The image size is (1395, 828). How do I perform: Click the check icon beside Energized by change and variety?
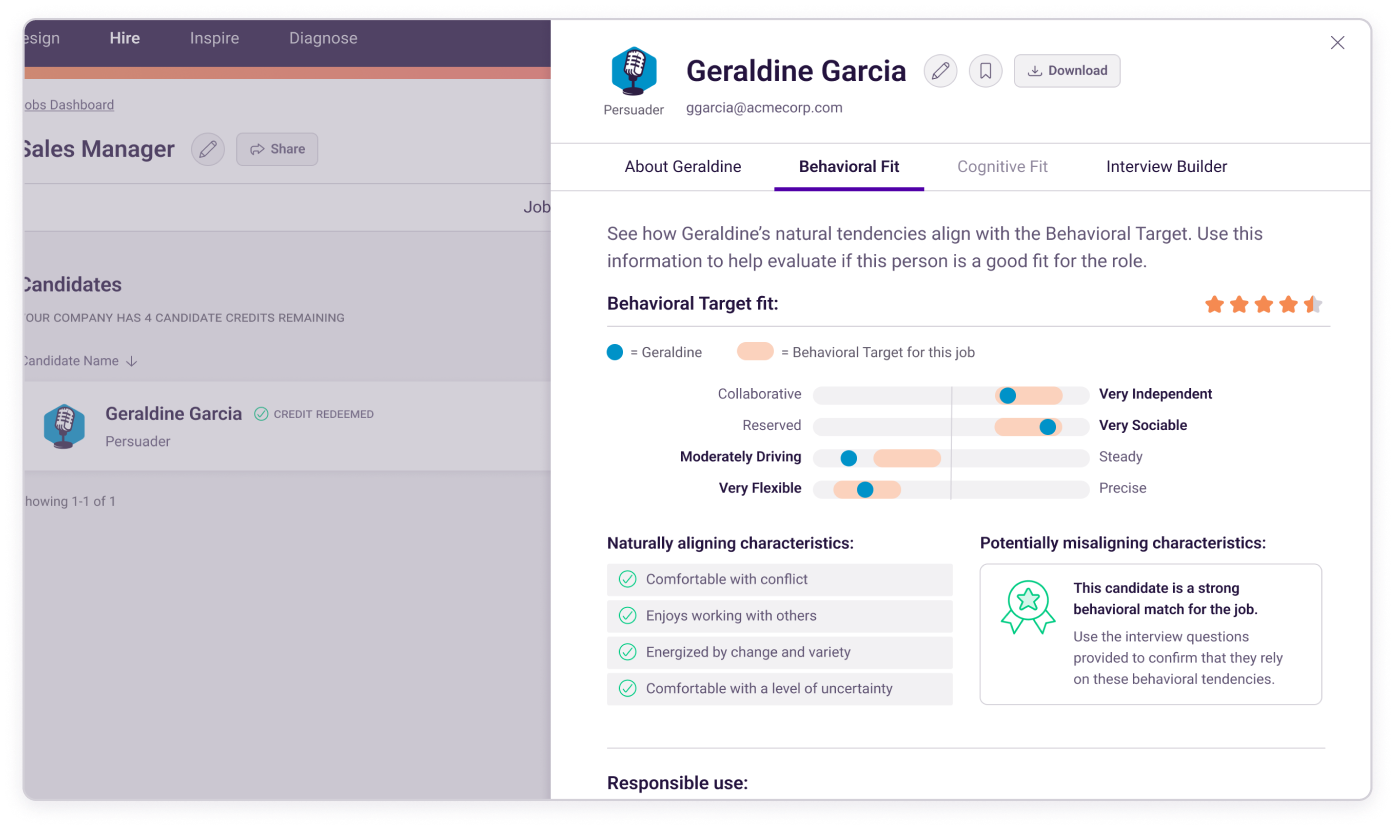point(628,652)
